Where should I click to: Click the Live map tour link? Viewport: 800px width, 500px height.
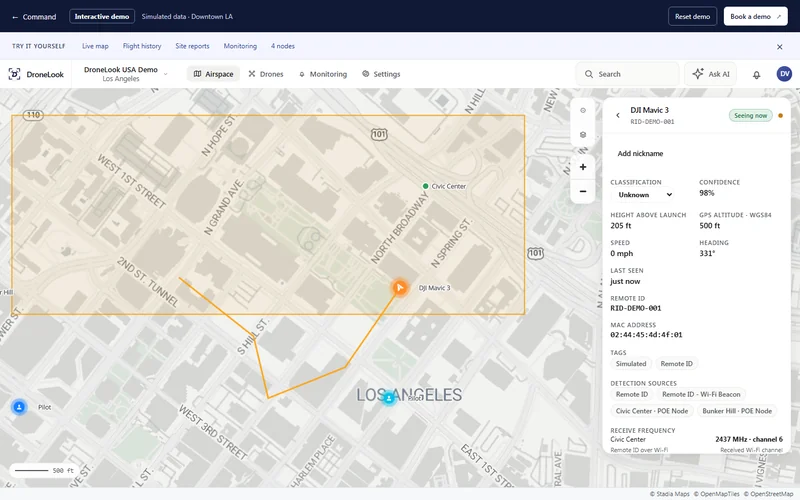tap(95, 46)
